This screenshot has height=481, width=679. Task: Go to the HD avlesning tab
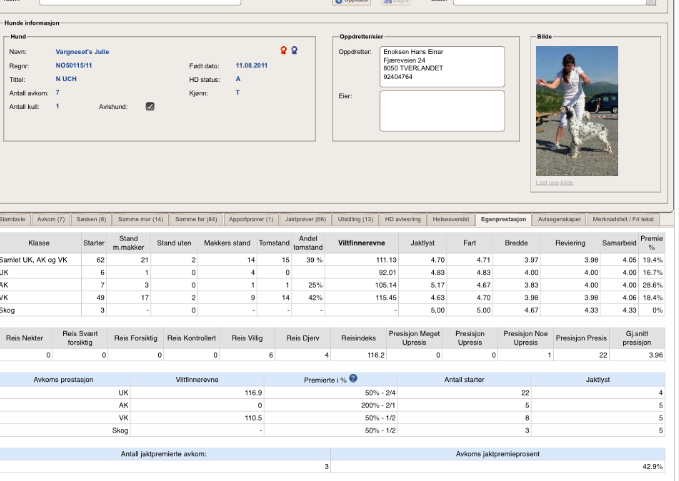(403, 218)
